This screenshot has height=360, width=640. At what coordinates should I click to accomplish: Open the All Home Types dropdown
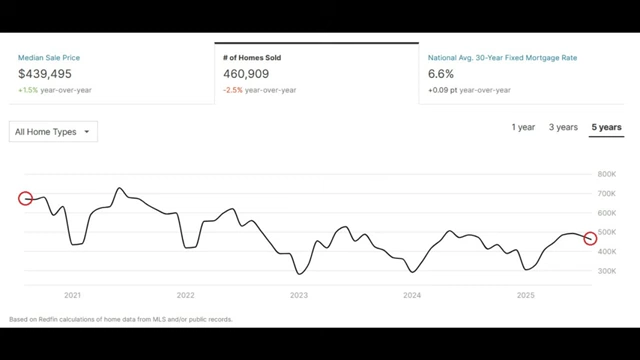click(x=53, y=131)
